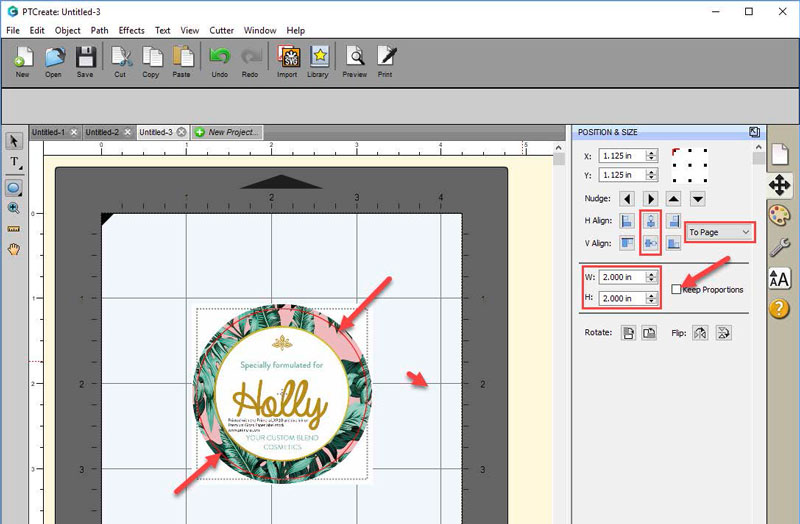Select the arrow Selection tool
Image resolution: width=800 pixels, height=524 pixels.
(14, 141)
